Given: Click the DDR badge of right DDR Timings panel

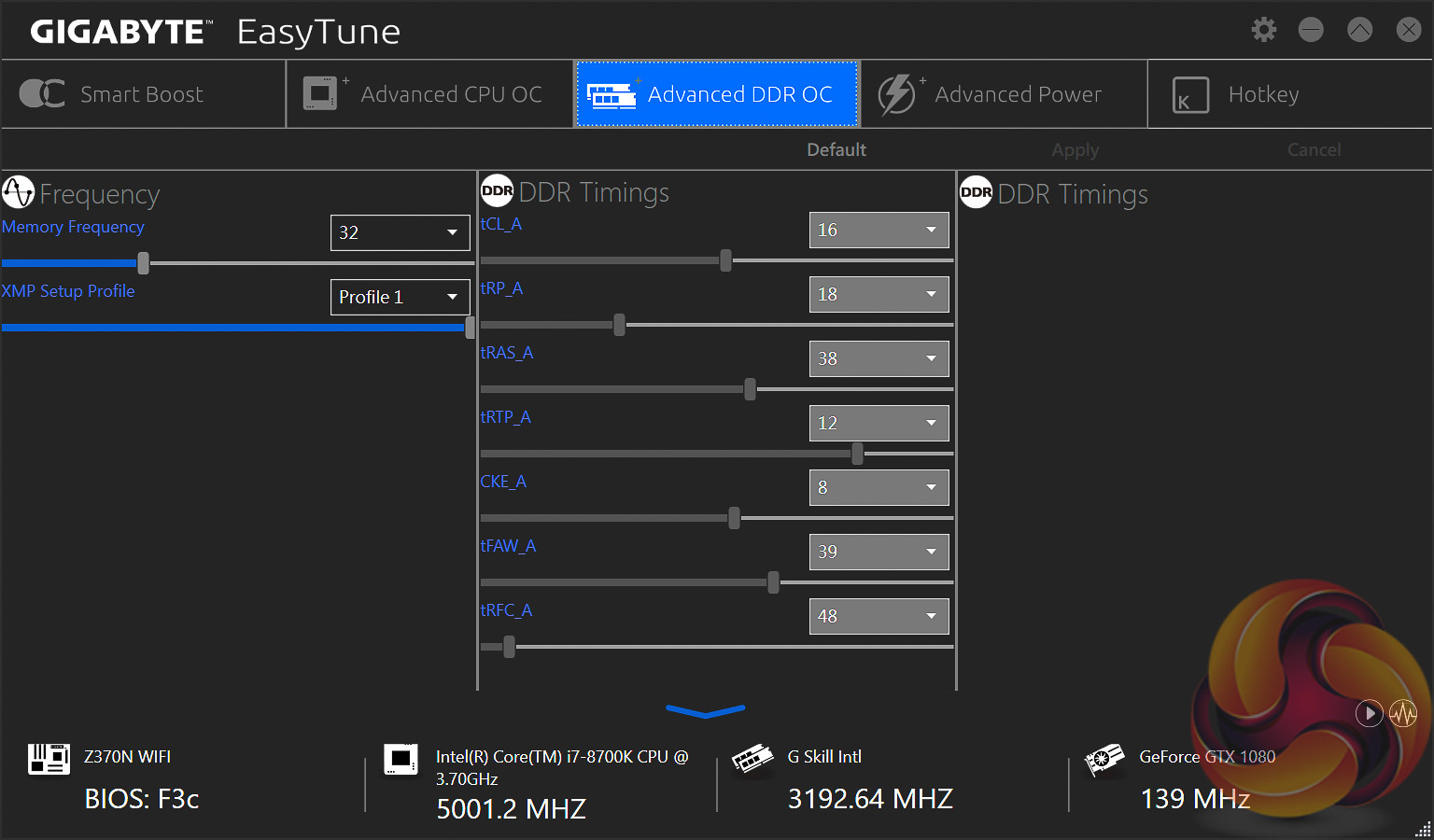Looking at the screenshot, I should point(977,192).
